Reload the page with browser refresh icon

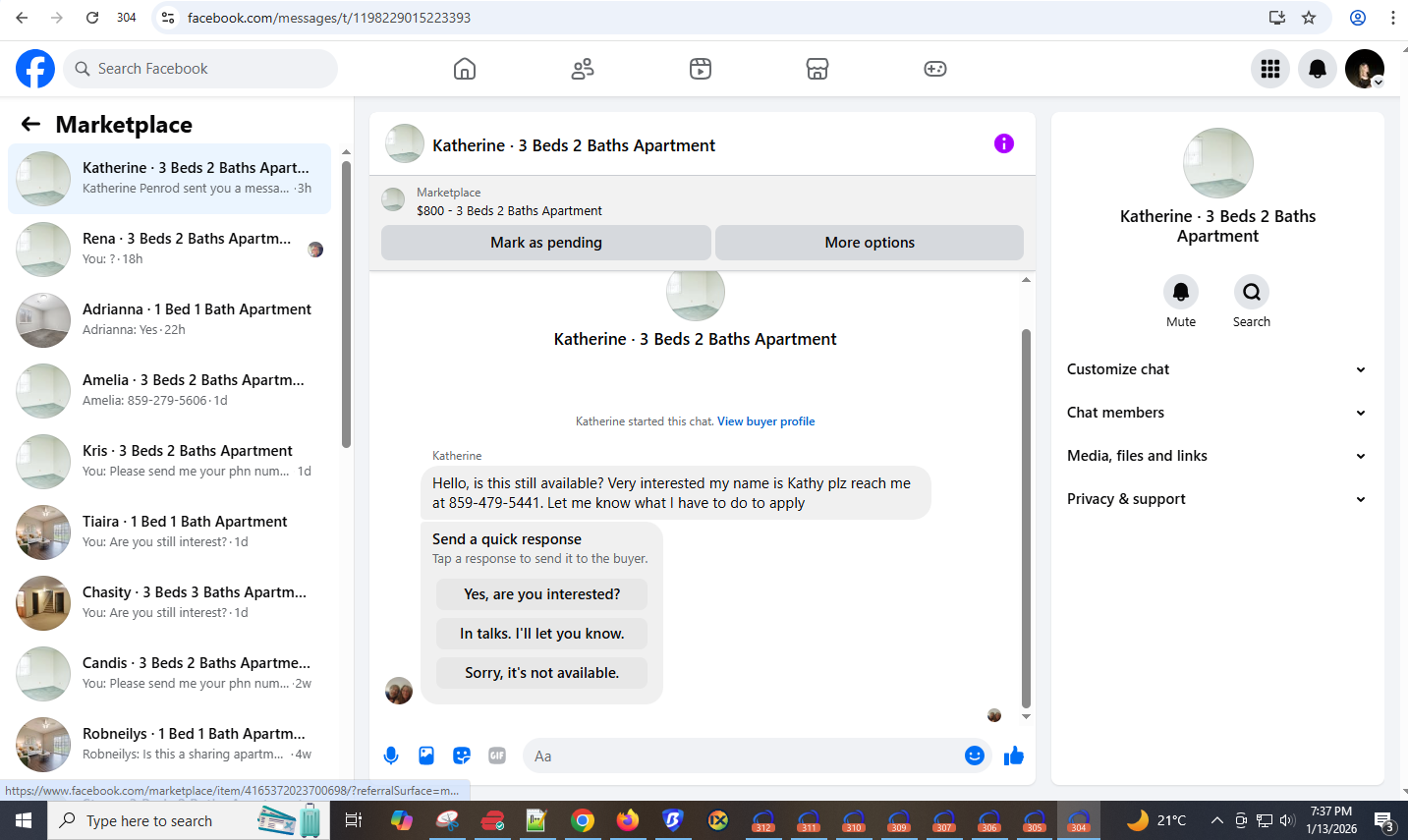coord(92,18)
